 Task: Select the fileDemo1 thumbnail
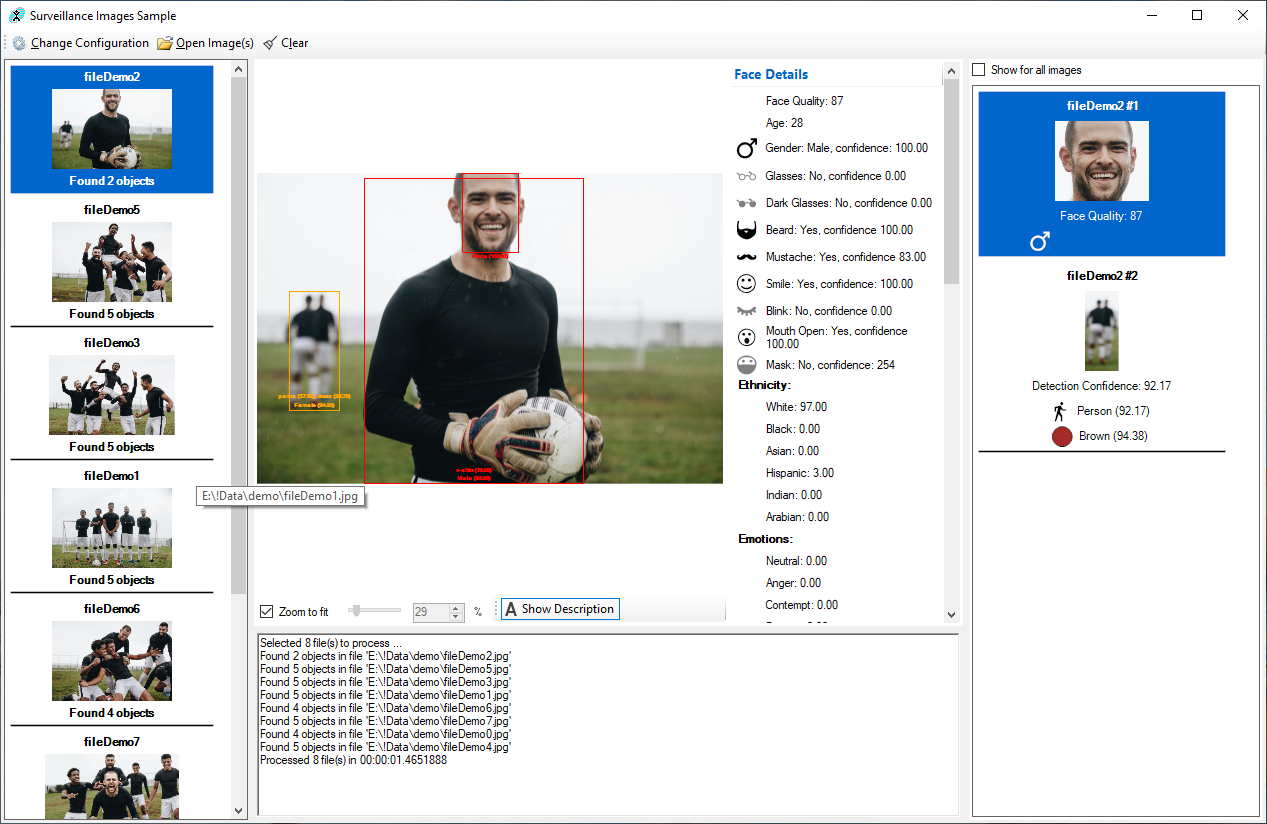[112, 528]
